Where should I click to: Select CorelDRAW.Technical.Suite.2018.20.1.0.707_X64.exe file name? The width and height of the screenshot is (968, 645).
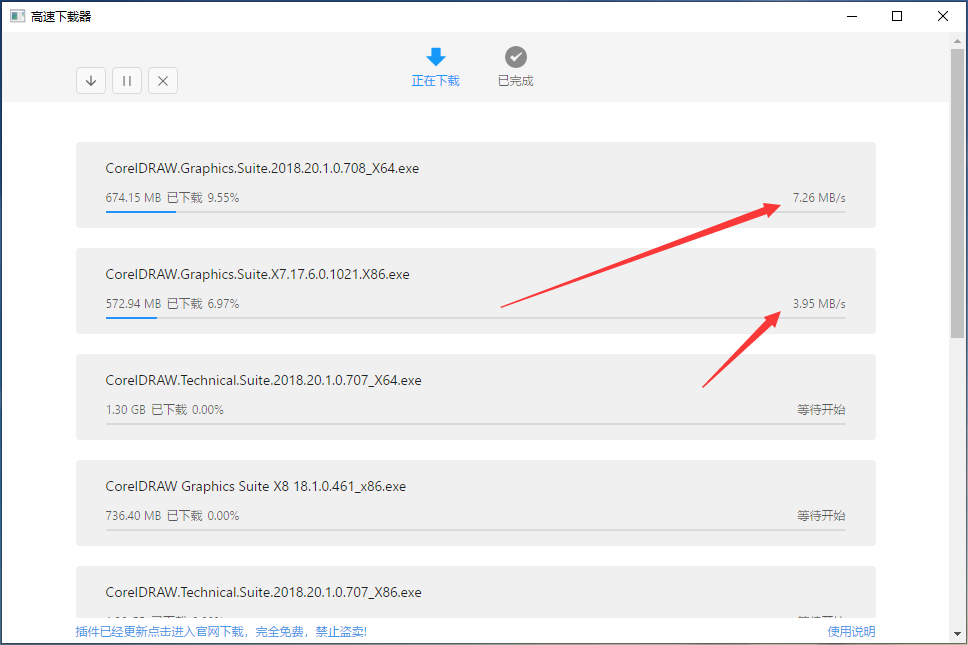[x=264, y=380]
